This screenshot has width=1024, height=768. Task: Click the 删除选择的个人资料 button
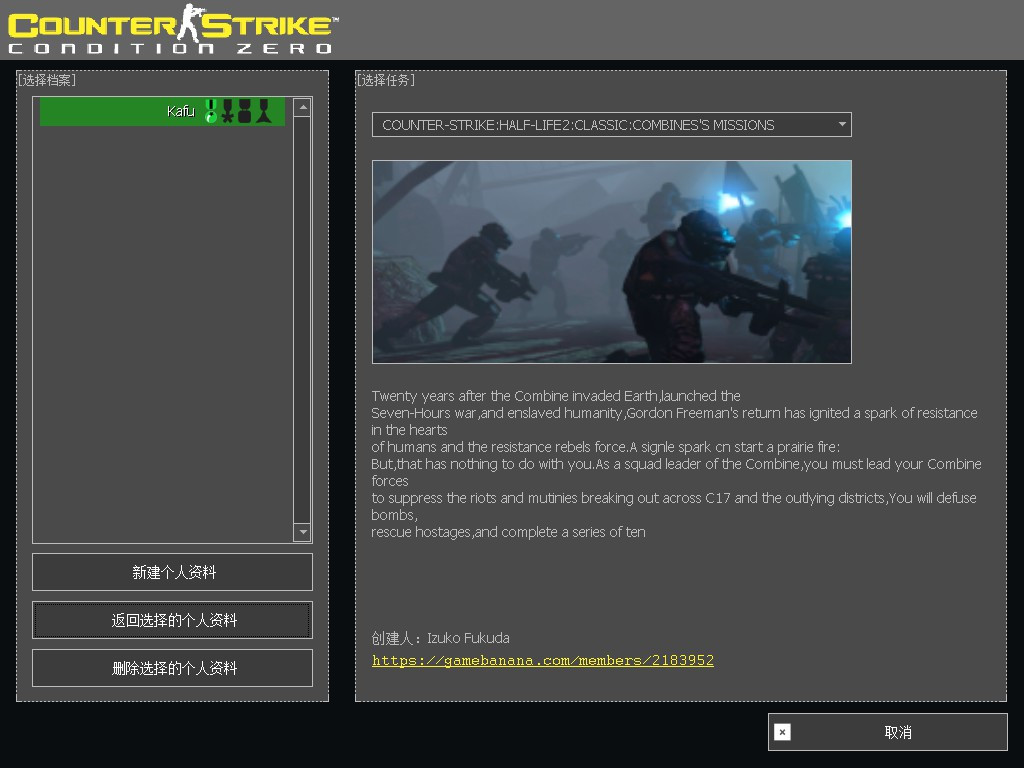click(x=172, y=668)
